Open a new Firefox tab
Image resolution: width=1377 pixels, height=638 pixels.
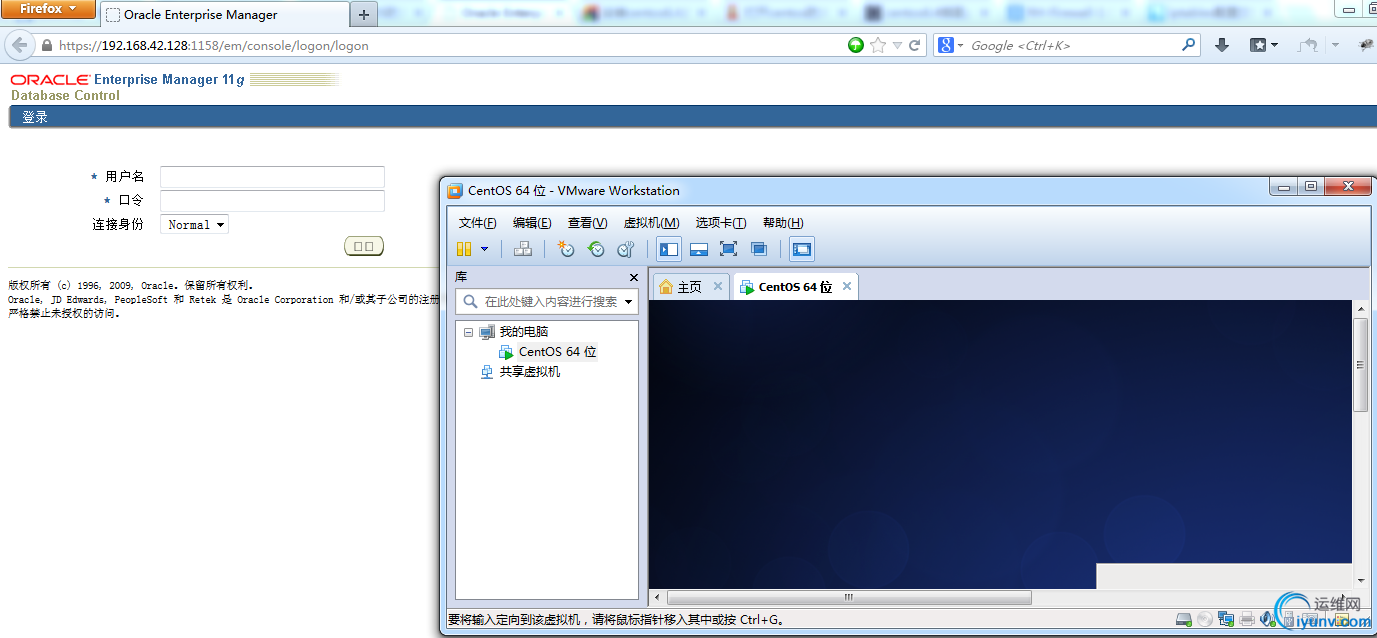(x=364, y=15)
